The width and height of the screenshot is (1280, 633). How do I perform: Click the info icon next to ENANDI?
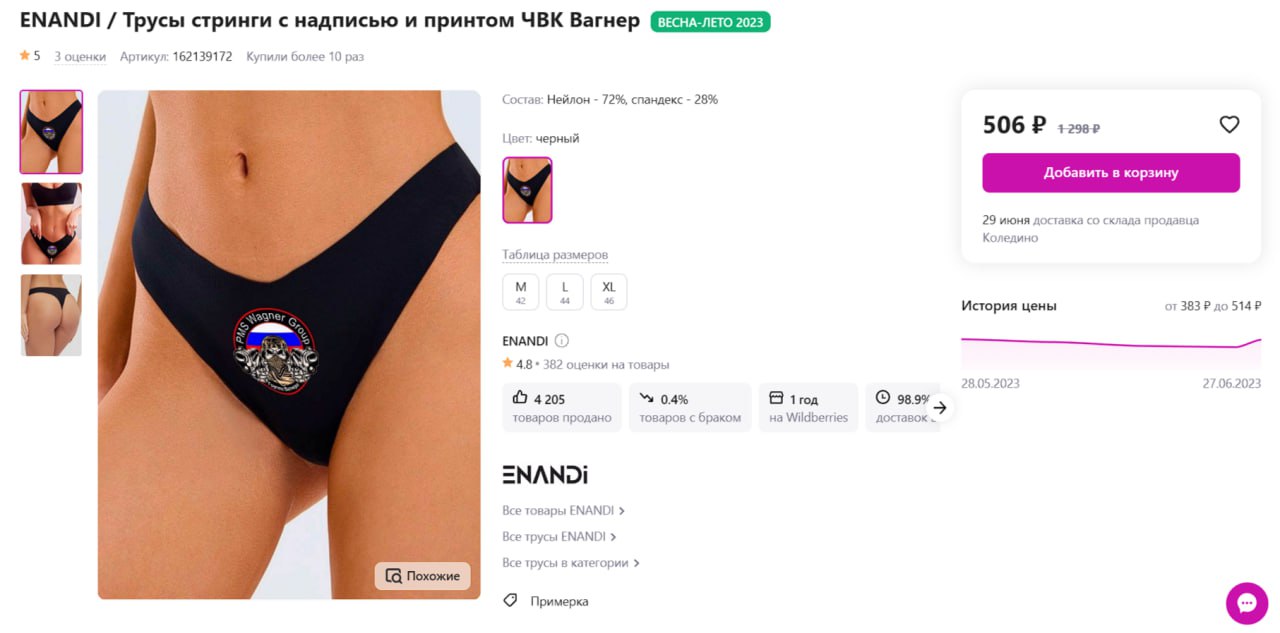[x=562, y=341]
